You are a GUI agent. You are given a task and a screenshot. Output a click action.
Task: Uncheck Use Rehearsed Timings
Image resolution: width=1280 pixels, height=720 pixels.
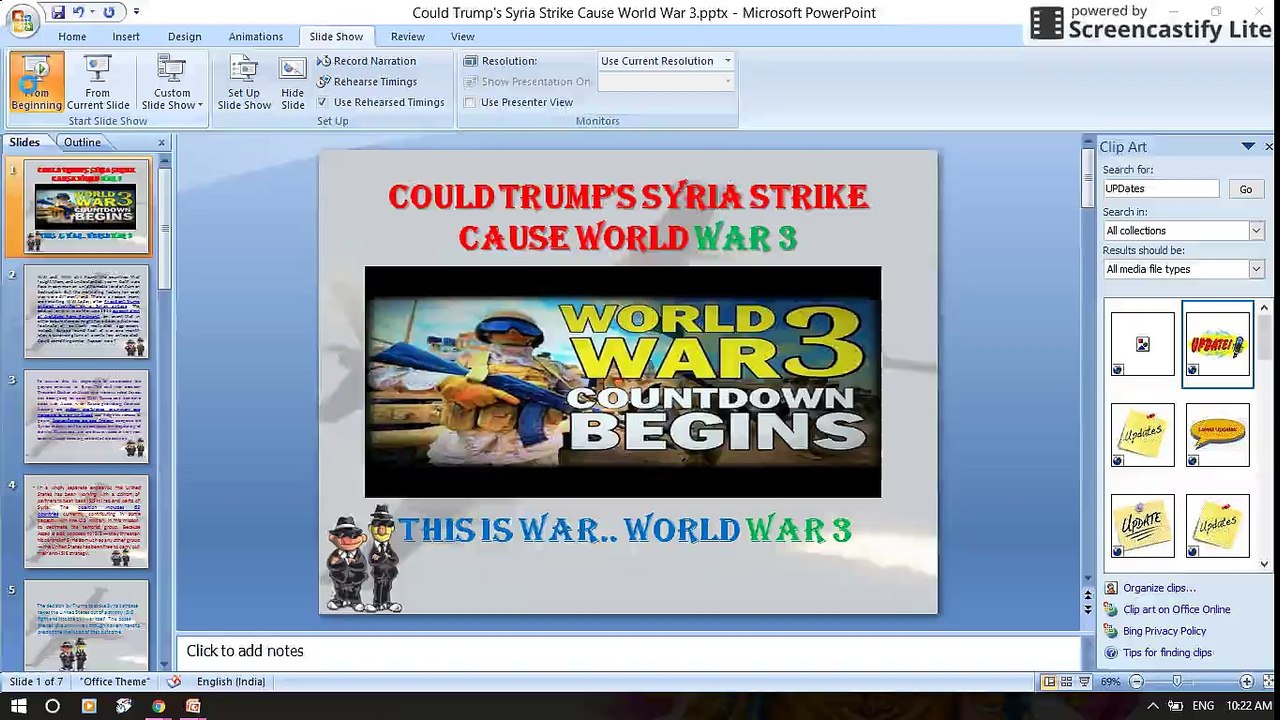(x=322, y=102)
